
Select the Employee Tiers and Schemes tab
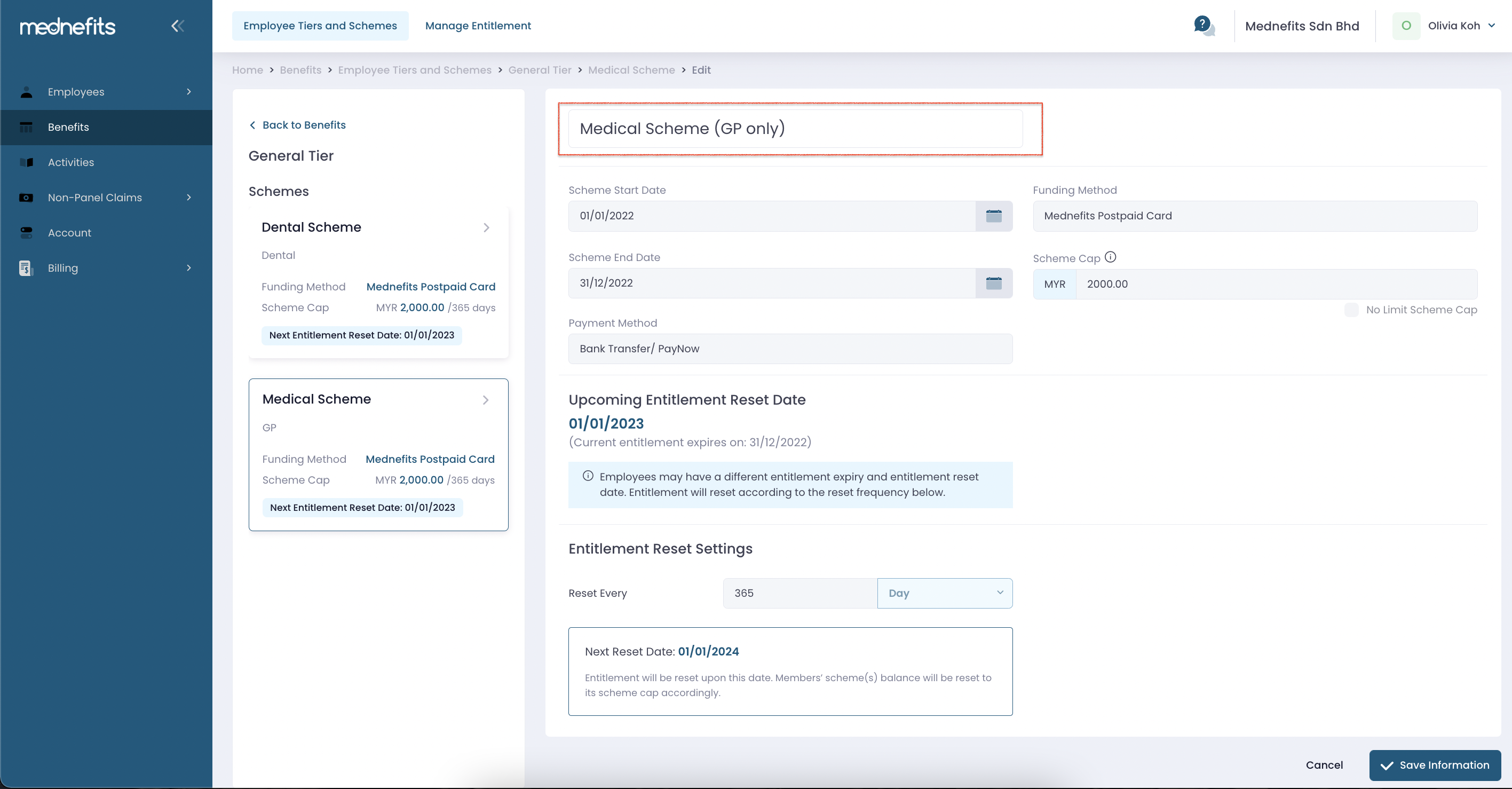[x=320, y=25]
